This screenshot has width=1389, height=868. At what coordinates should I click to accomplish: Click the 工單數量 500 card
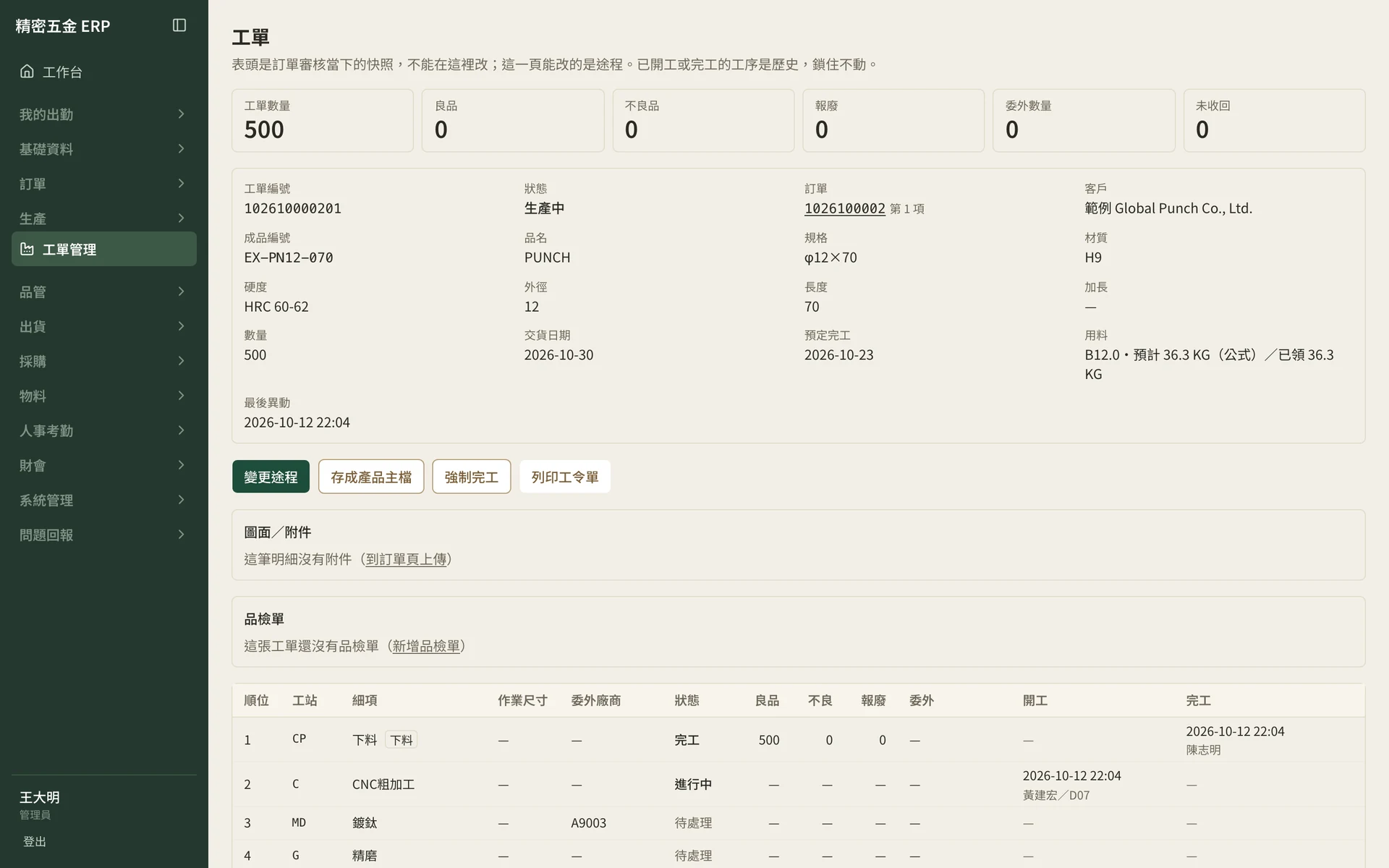point(323,121)
